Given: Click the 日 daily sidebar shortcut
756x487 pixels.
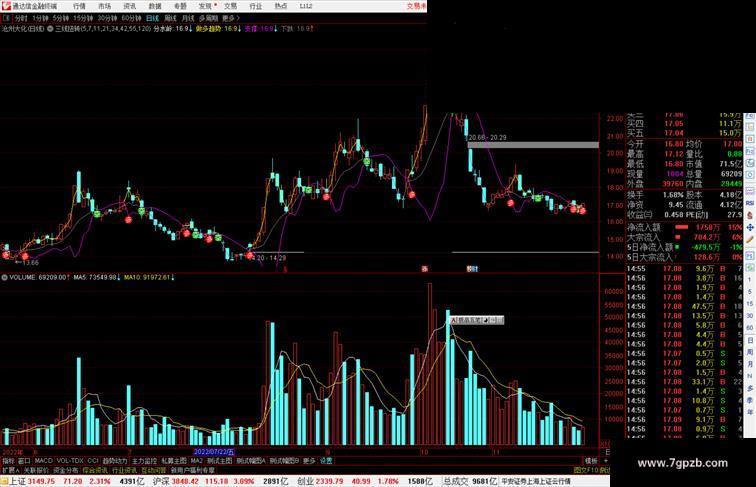Looking at the screenshot, I should coord(750,340).
